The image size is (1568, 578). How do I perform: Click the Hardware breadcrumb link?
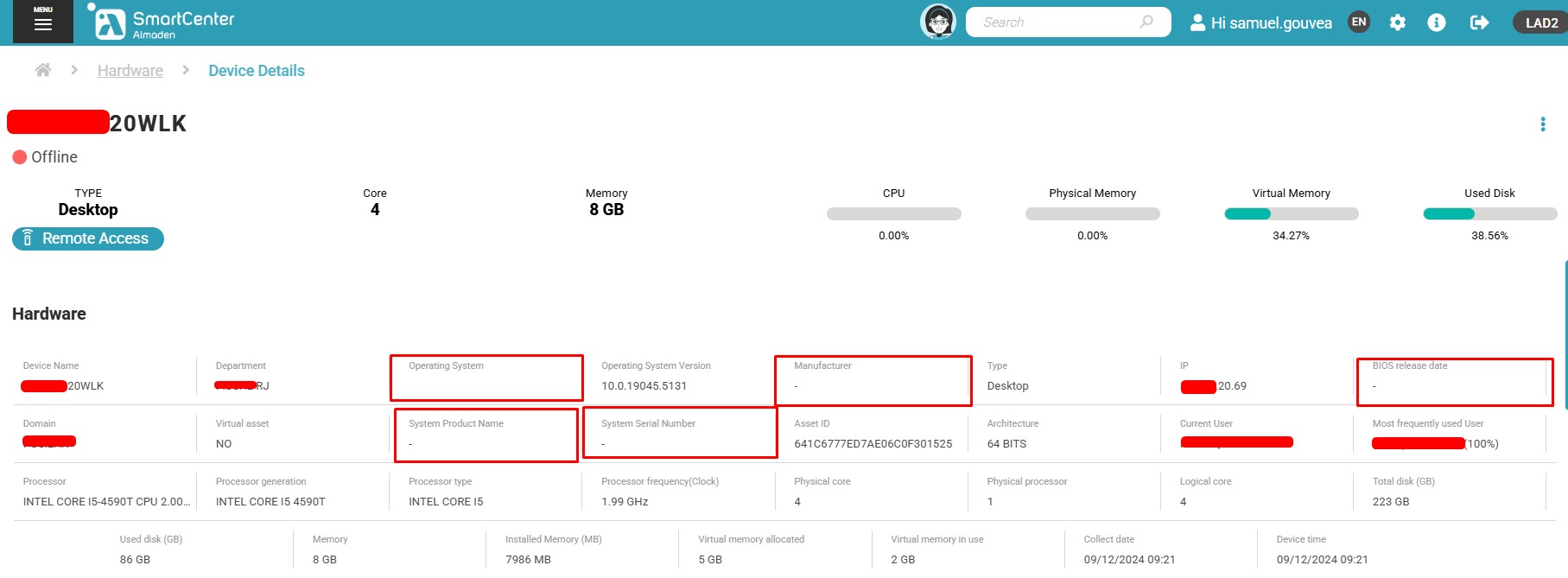130,71
